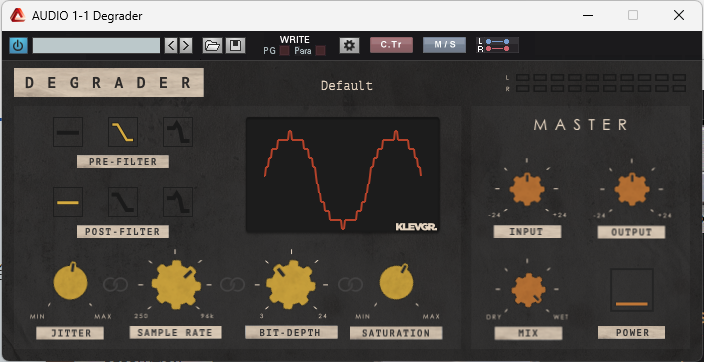Image resolution: width=704 pixels, height=362 pixels.
Task: Click the SAMPLE RATE label
Action: (x=176, y=333)
